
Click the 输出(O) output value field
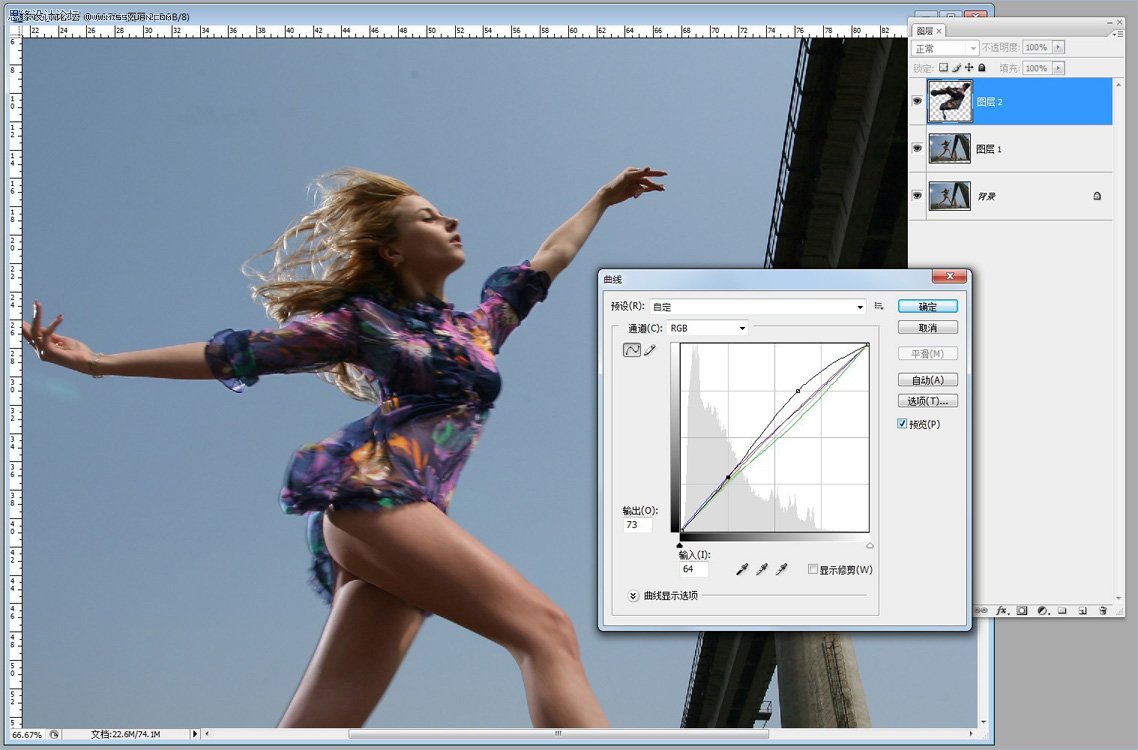pos(638,524)
